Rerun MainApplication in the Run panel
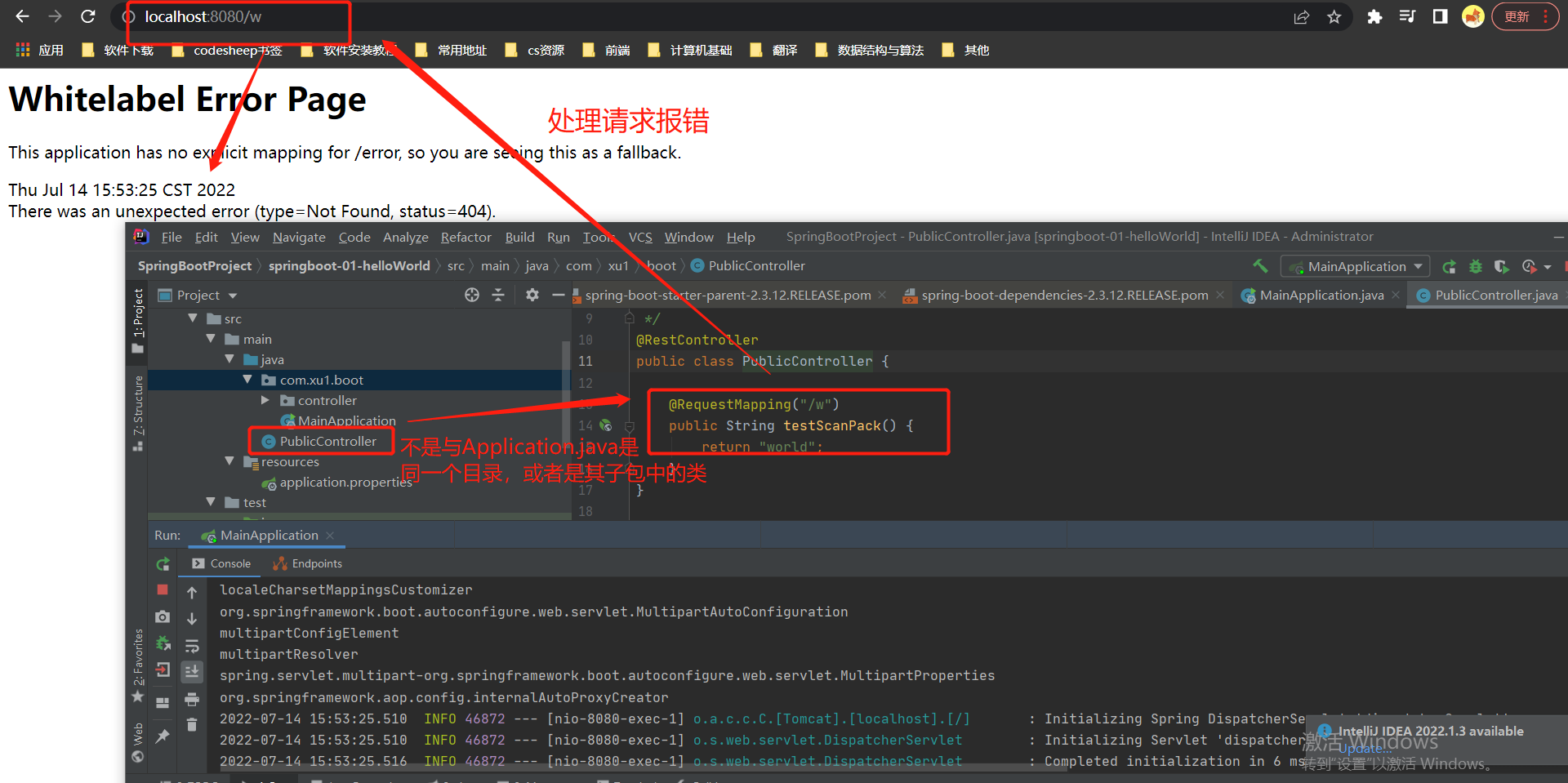Screen dimensions: 1568x783 point(163,564)
